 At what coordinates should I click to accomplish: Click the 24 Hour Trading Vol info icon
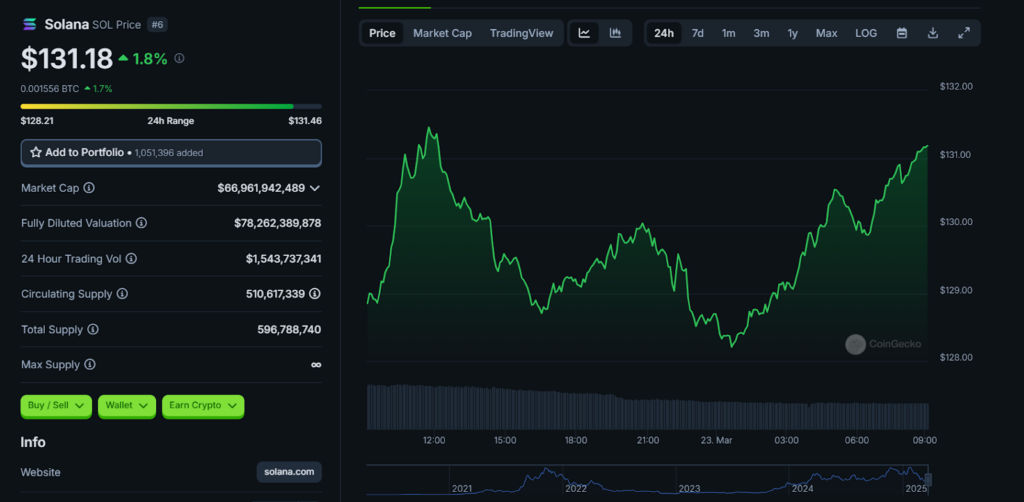131,259
